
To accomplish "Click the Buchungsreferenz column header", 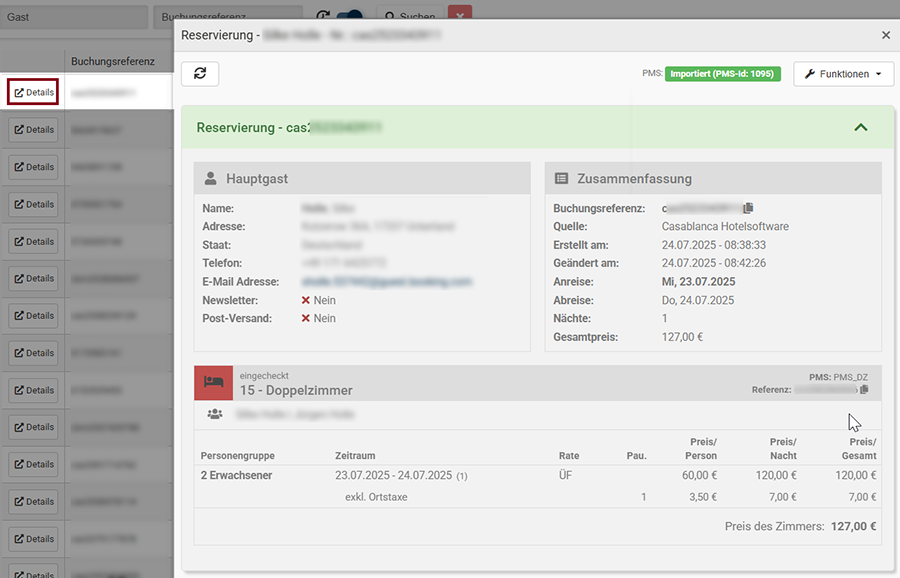I will [x=113, y=61].
